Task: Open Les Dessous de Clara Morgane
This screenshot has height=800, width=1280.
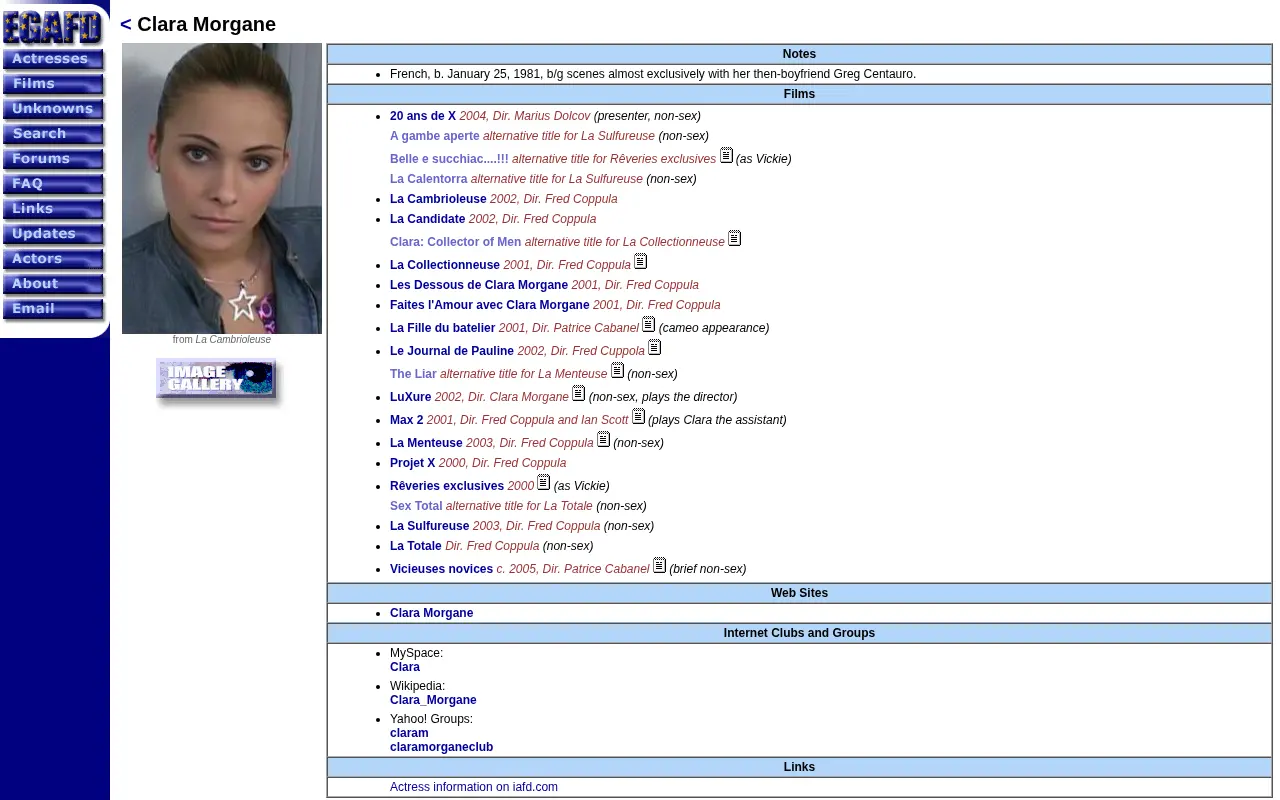Action: point(479,285)
